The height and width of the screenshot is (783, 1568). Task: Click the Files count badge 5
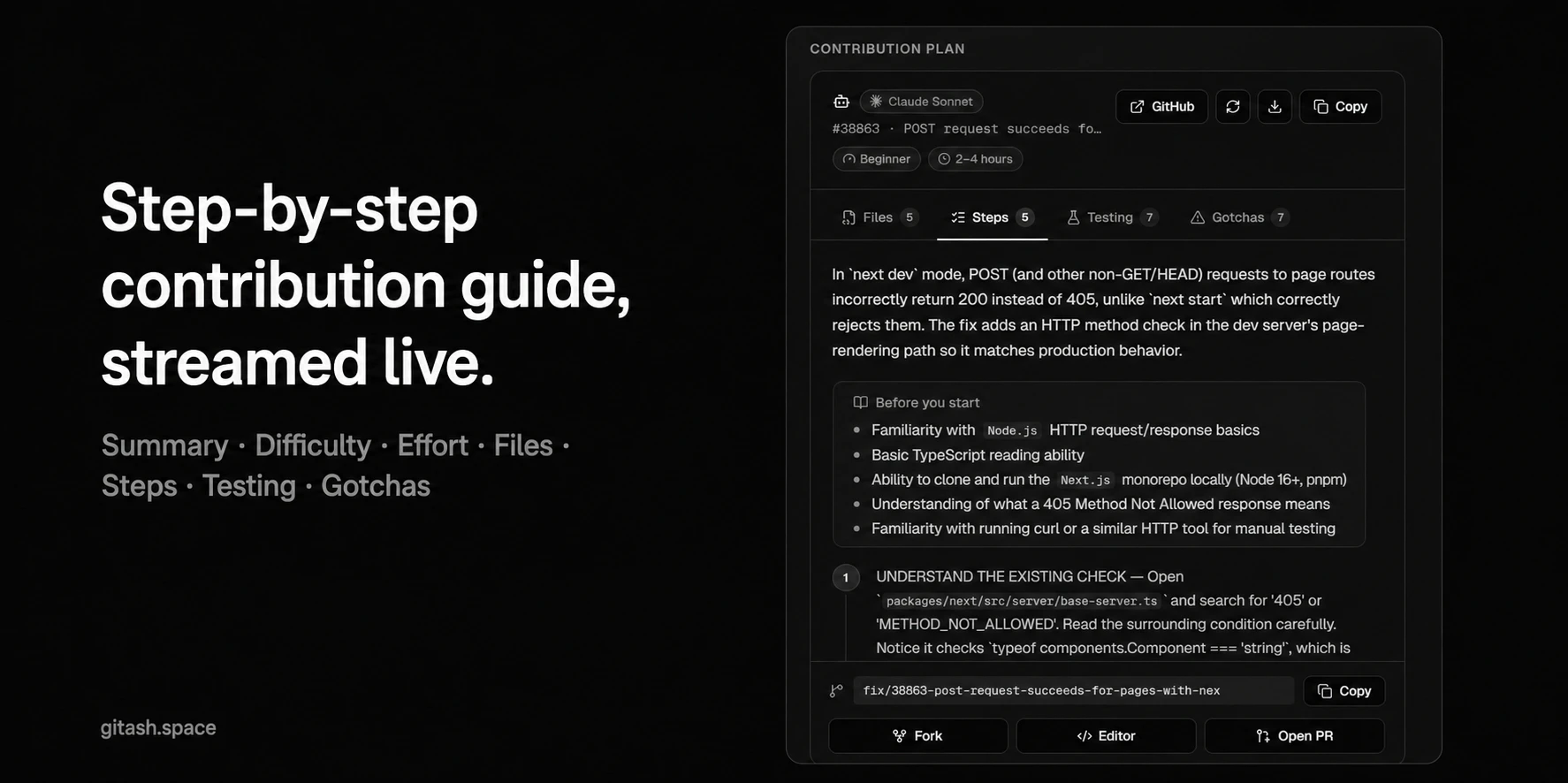tap(910, 217)
